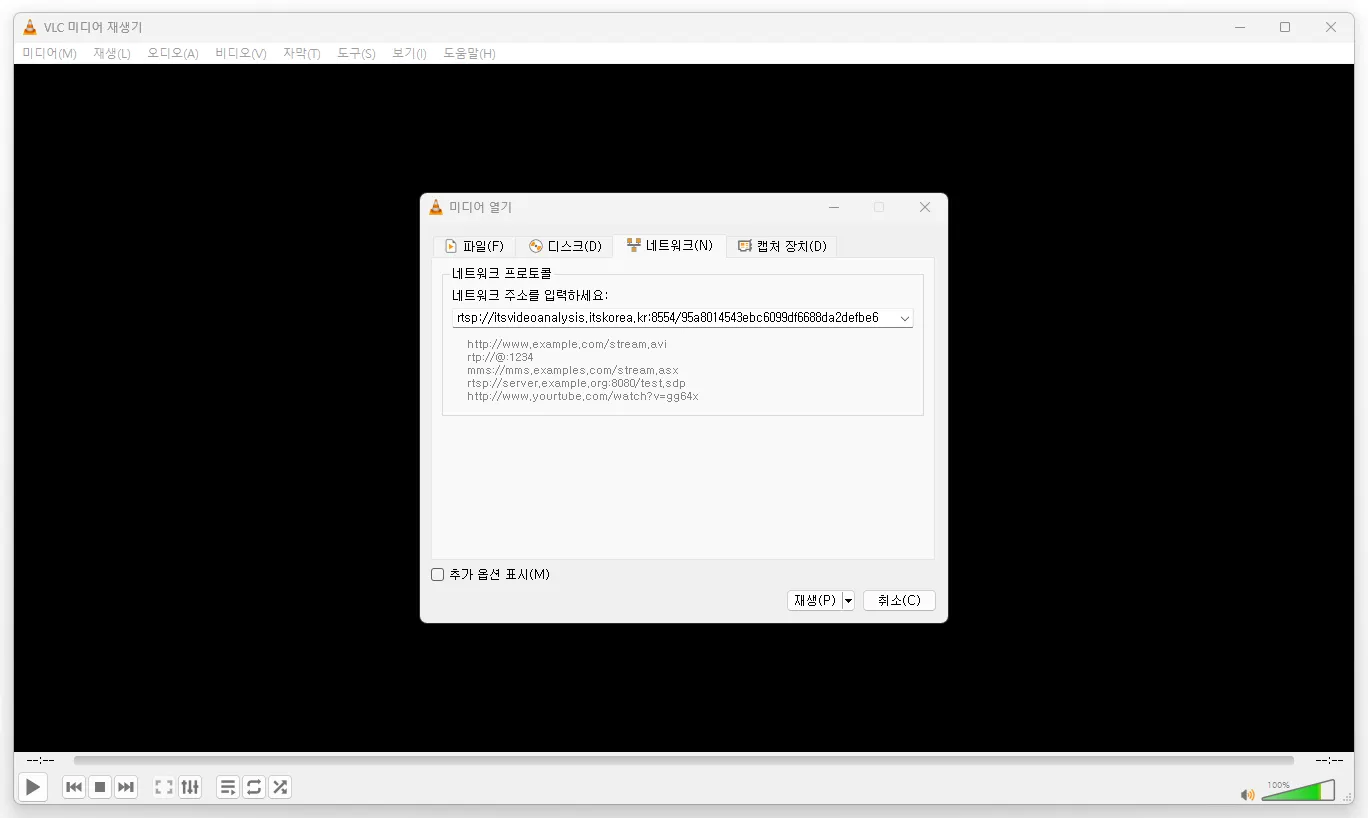Skip to next media in playlist
This screenshot has height=818, width=1368.
pyautogui.click(x=126, y=787)
